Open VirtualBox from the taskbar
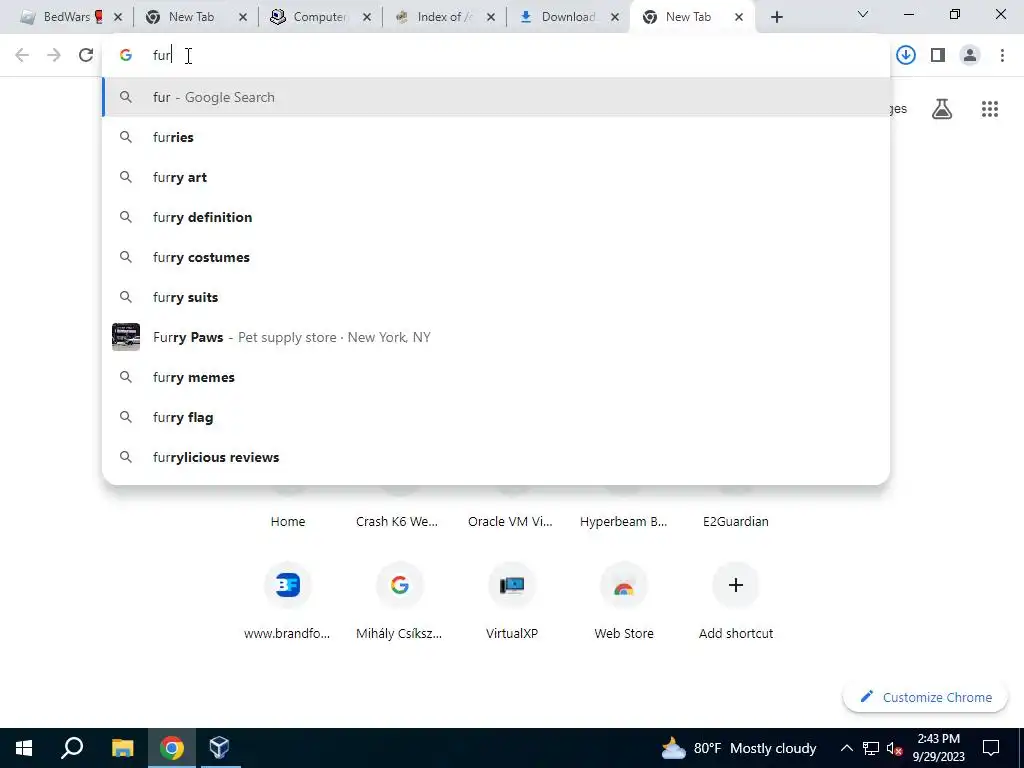 [220, 748]
